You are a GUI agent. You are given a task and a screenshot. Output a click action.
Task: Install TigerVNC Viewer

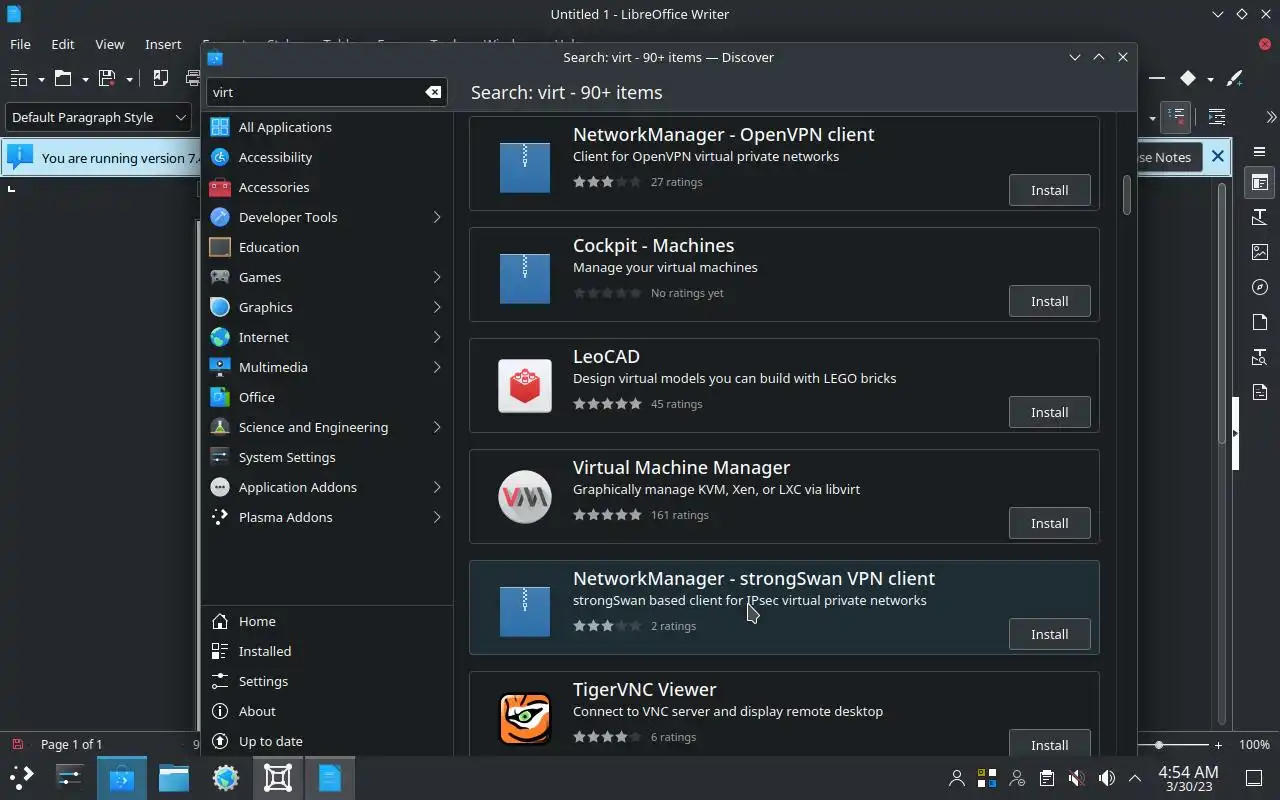1049,745
